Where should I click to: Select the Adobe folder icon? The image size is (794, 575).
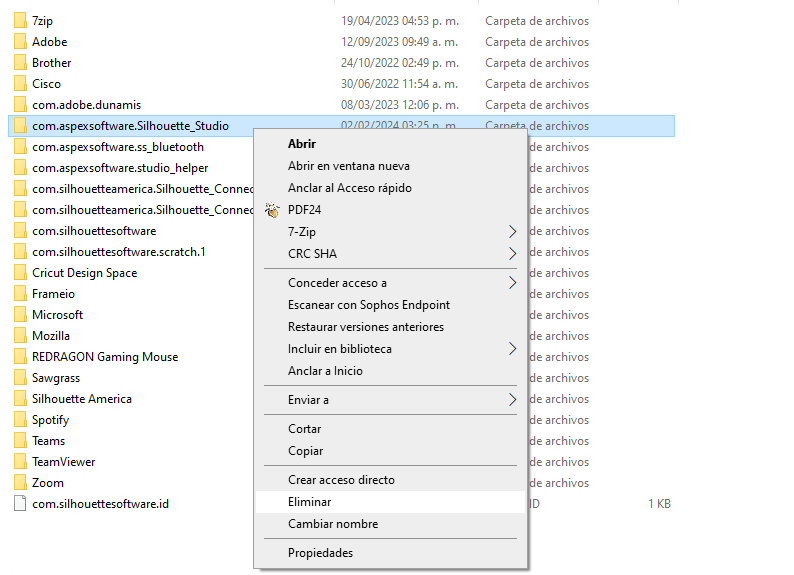click(x=19, y=42)
